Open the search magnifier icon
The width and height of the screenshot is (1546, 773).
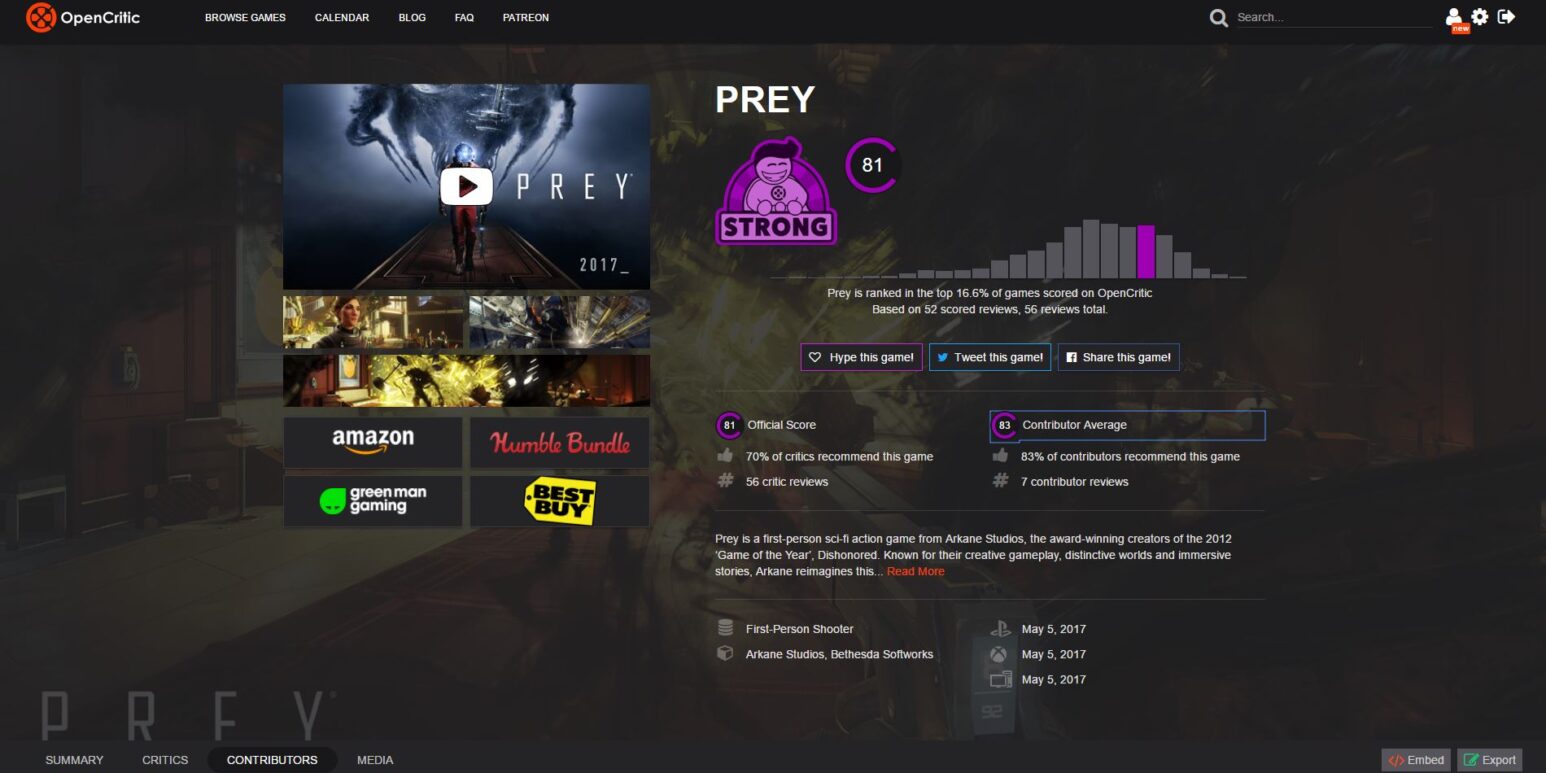[x=1218, y=18]
